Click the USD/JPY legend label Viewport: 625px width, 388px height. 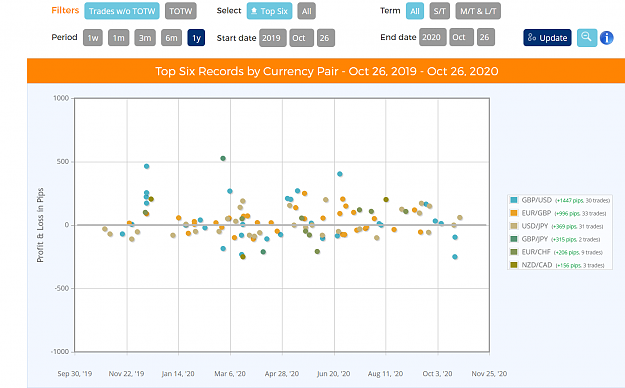pyautogui.click(x=535, y=226)
